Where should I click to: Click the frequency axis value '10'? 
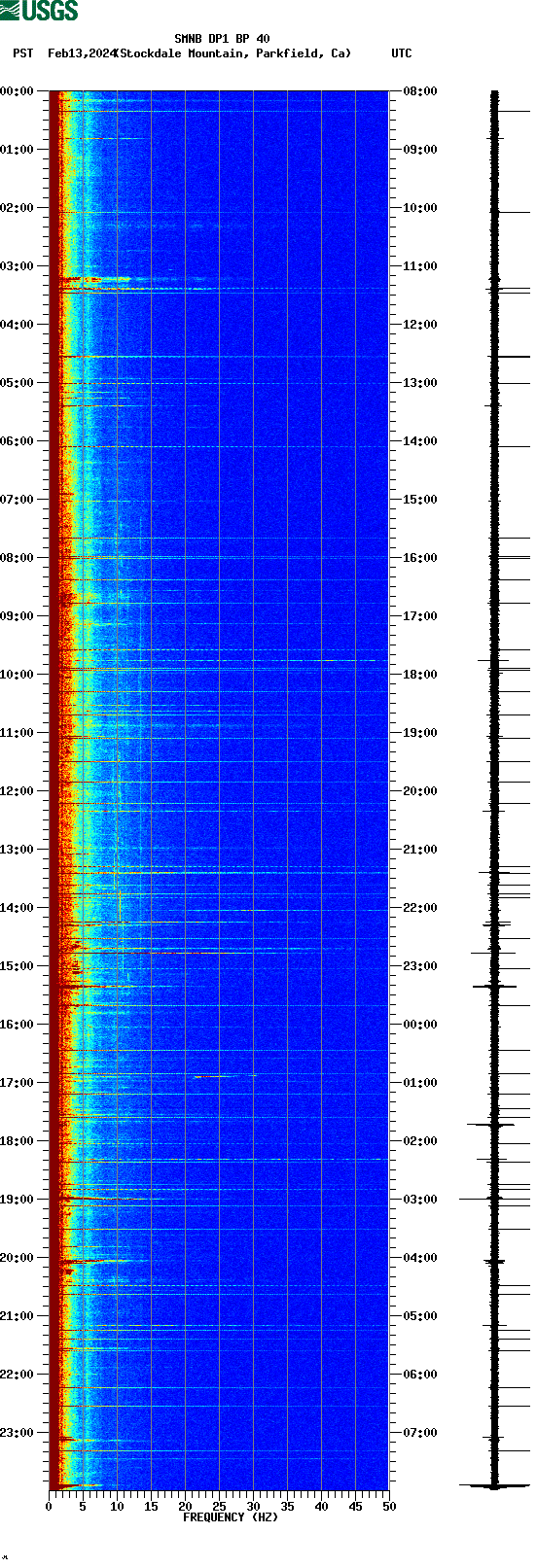point(117,1507)
